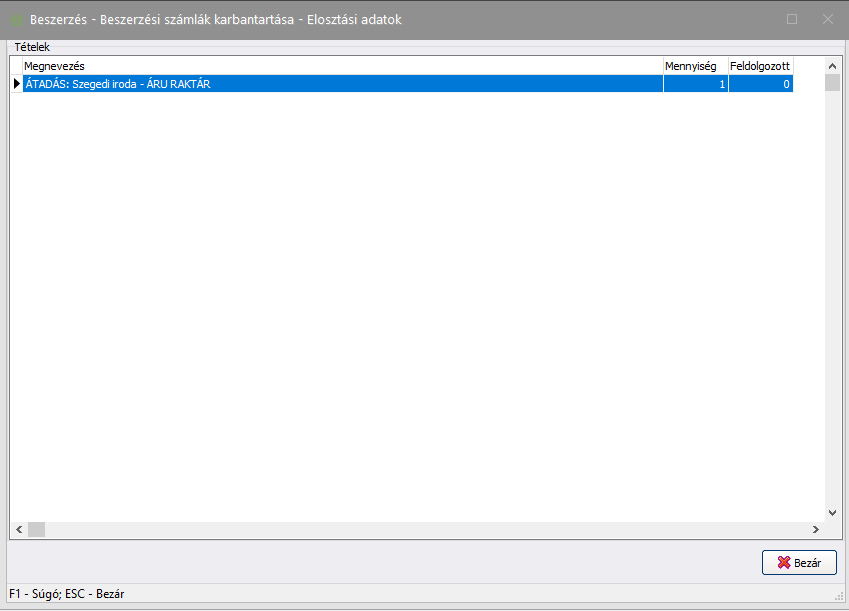Viewport: 849px width, 611px height.
Task: Maximize the Elosztási adatok window
Action: click(792, 19)
